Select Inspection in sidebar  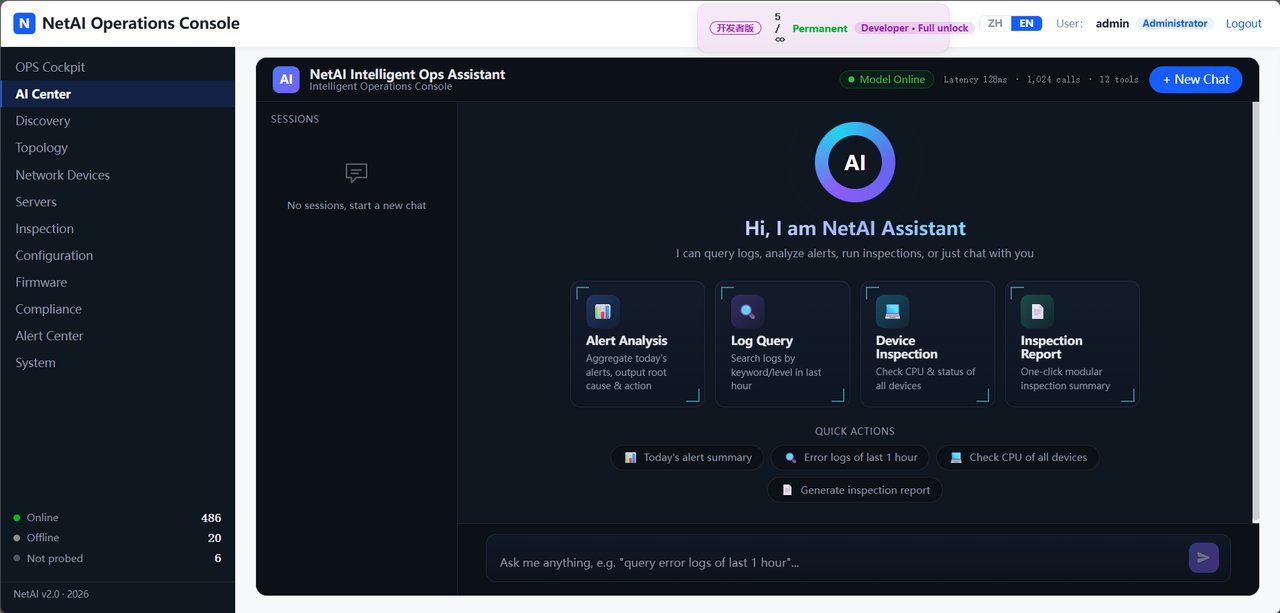pyautogui.click(x=118, y=229)
